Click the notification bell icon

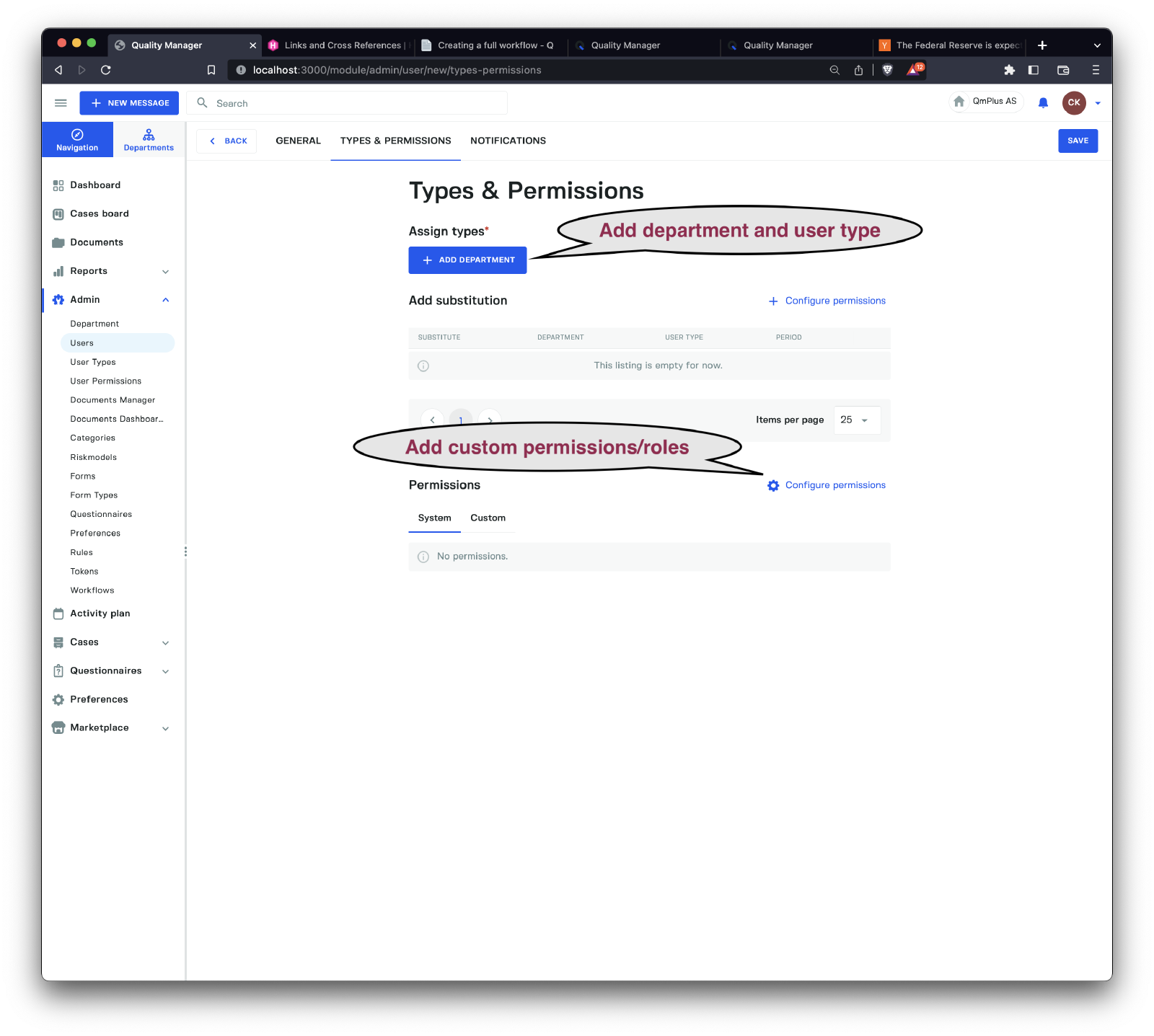point(1042,103)
